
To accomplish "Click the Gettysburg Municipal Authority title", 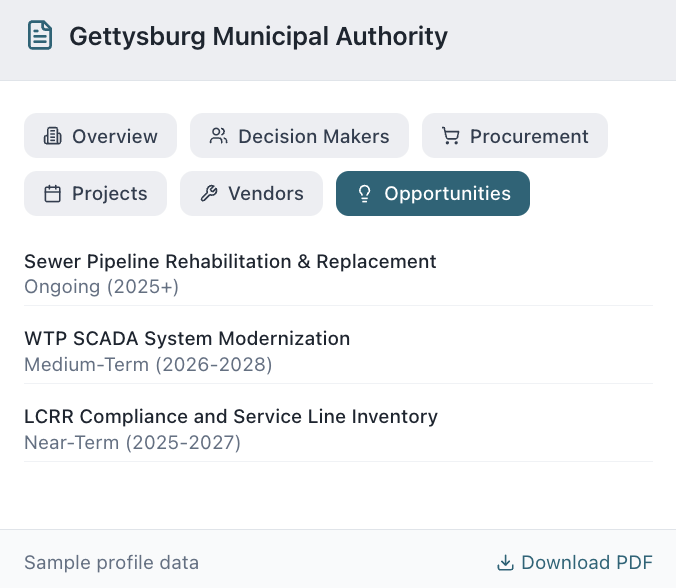I will coord(258,37).
